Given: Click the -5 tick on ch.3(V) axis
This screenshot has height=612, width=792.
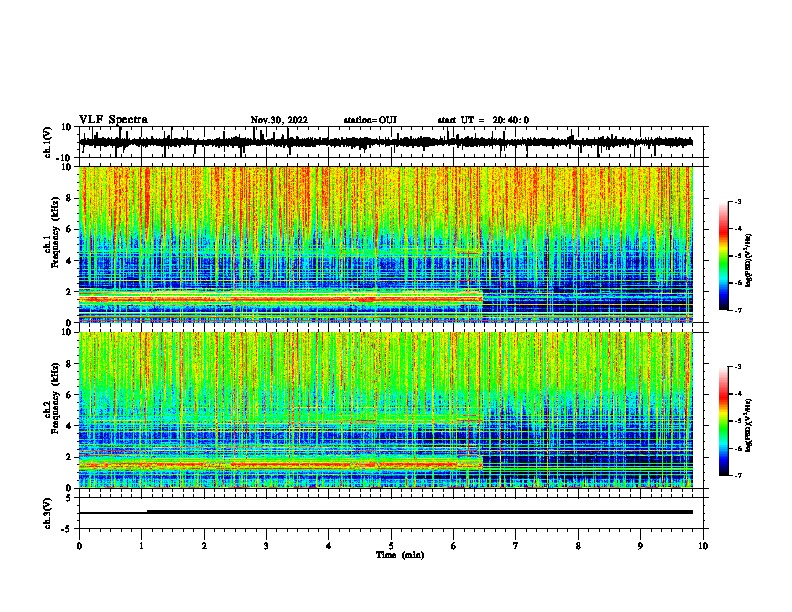Looking at the screenshot, I should [x=67, y=529].
